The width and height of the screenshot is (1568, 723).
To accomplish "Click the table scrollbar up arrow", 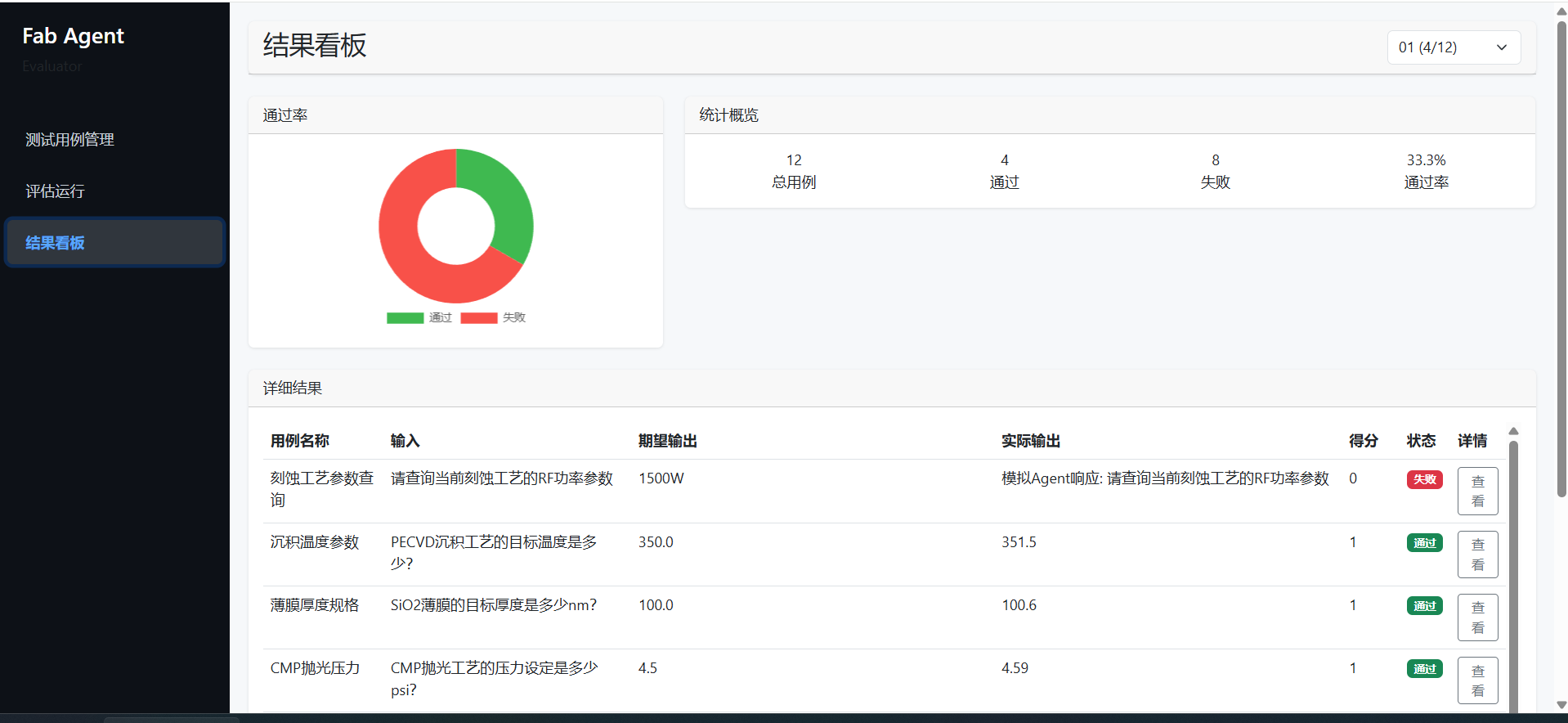I will pos(1513,431).
